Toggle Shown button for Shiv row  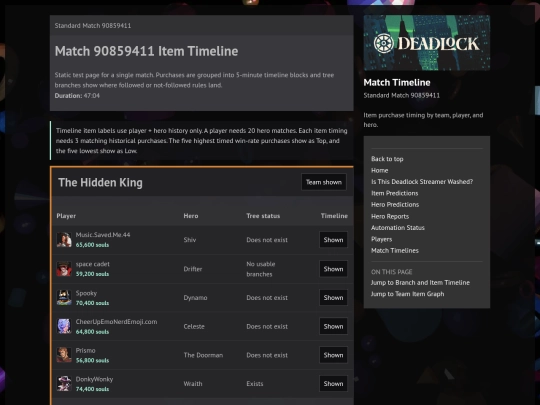(x=333, y=240)
